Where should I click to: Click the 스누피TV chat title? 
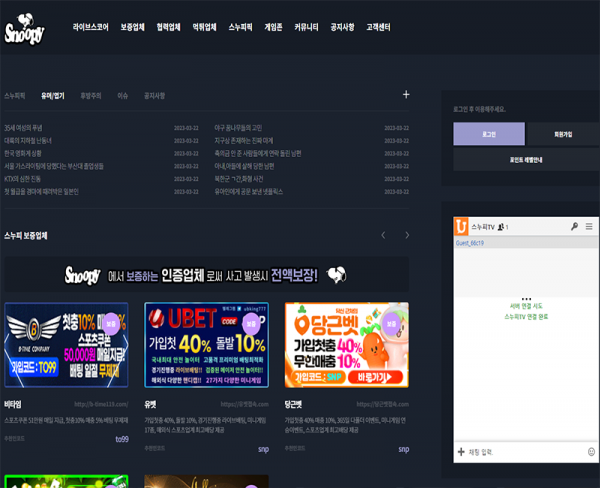pos(483,227)
